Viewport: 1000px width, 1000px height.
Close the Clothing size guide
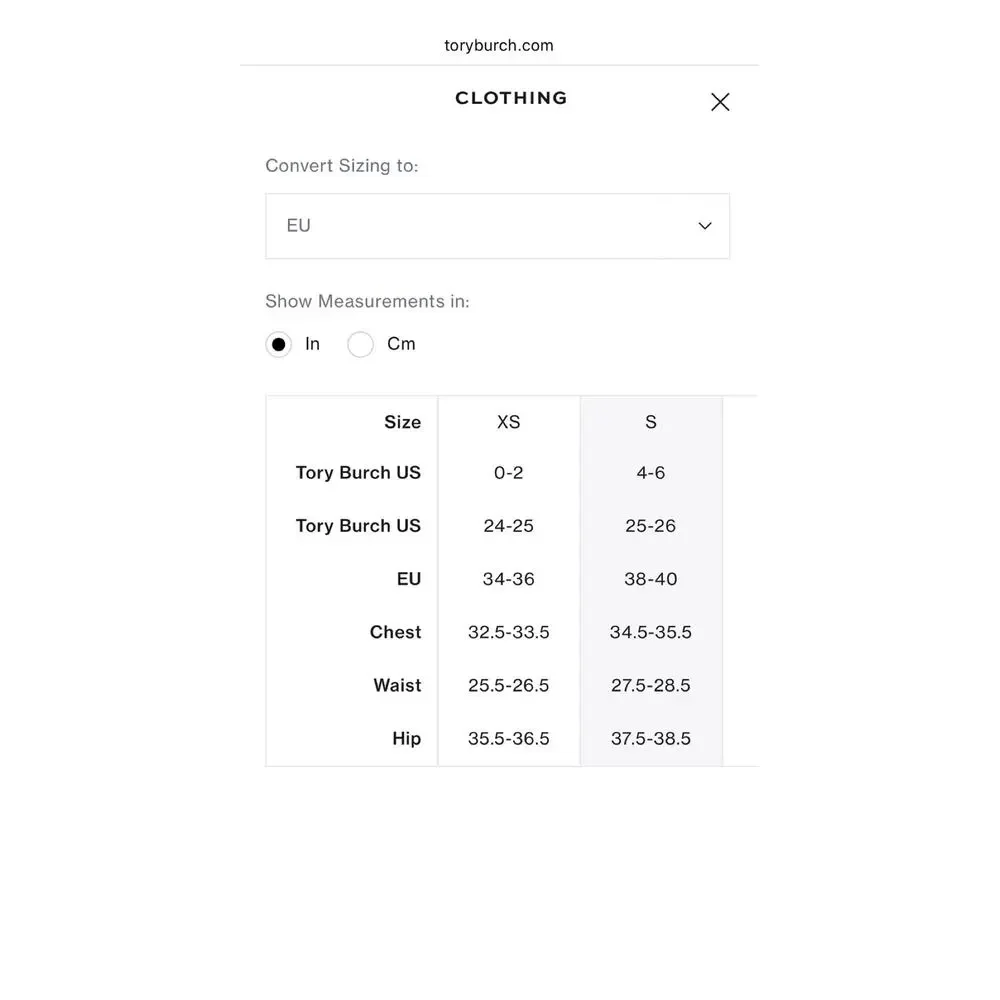click(x=720, y=102)
